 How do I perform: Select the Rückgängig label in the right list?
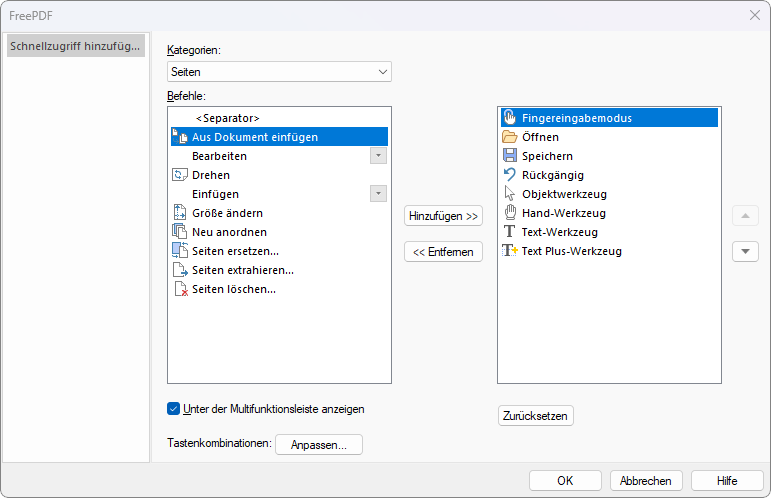(x=553, y=175)
